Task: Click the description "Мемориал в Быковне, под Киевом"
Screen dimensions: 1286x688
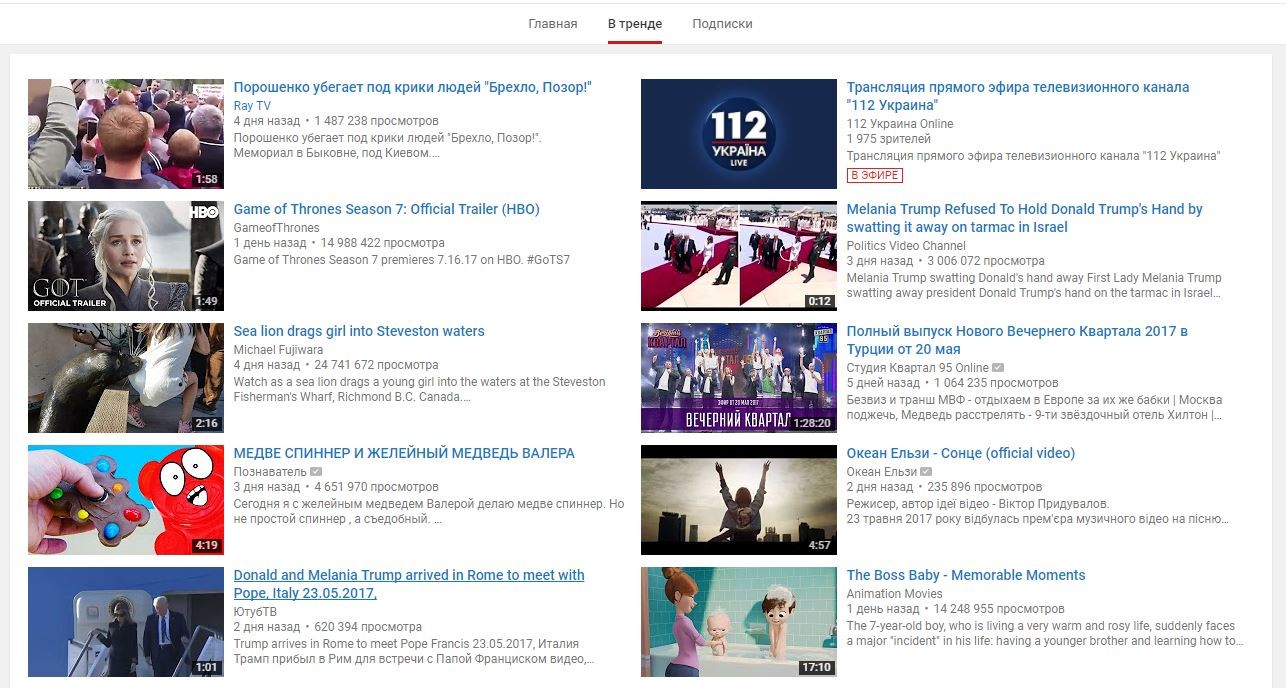Action: click(x=337, y=153)
